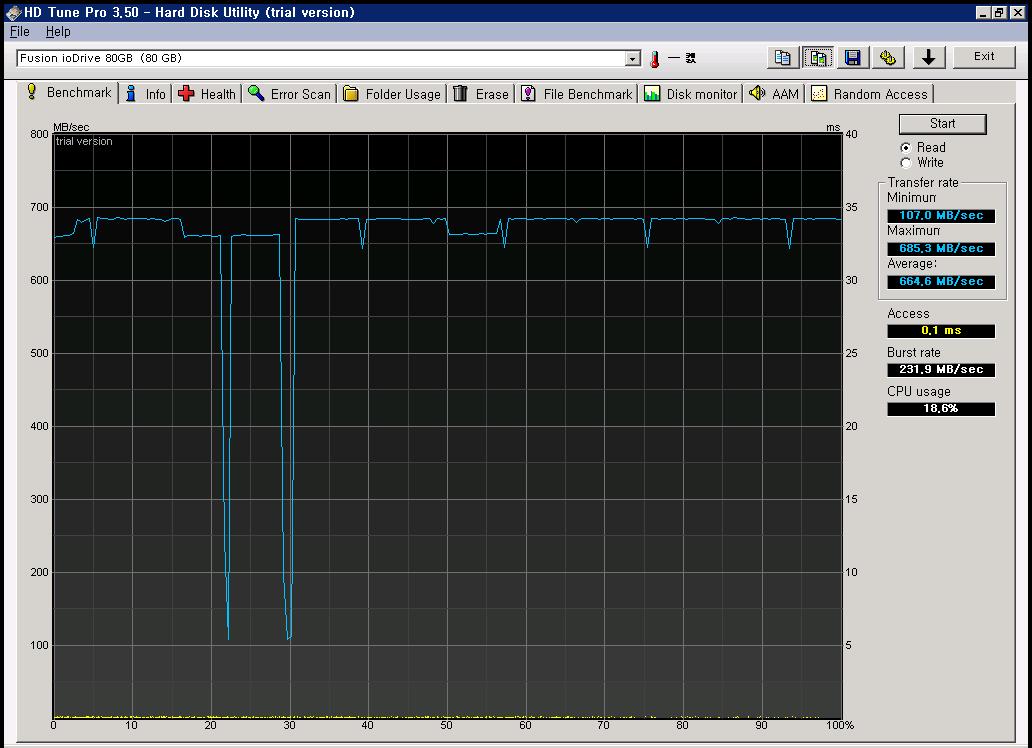Click the Random Access tab icon
Viewport: 1032px width, 748px height.
coord(819,94)
